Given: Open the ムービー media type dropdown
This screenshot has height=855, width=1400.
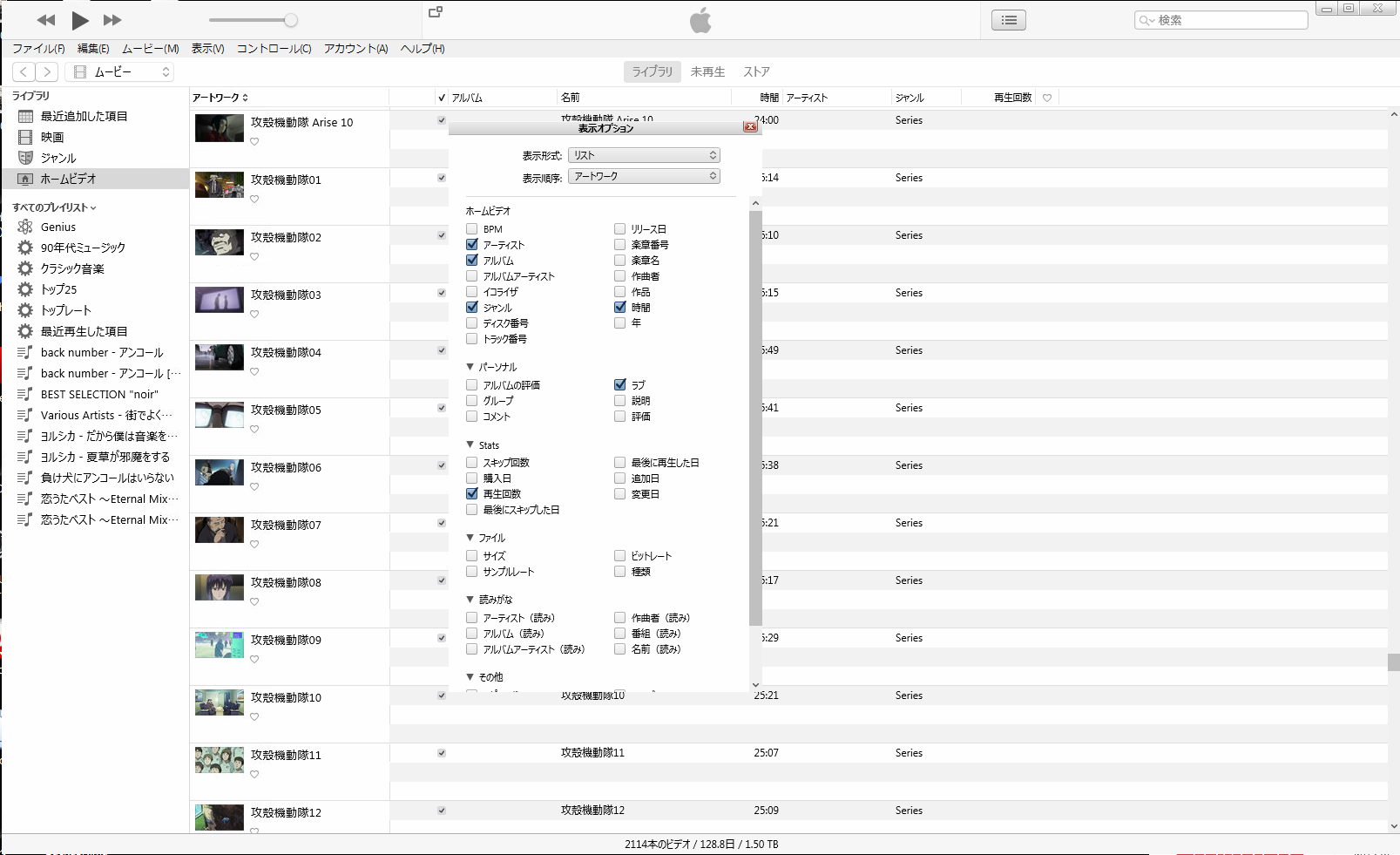Looking at the screenshot, I should point(119,72).
